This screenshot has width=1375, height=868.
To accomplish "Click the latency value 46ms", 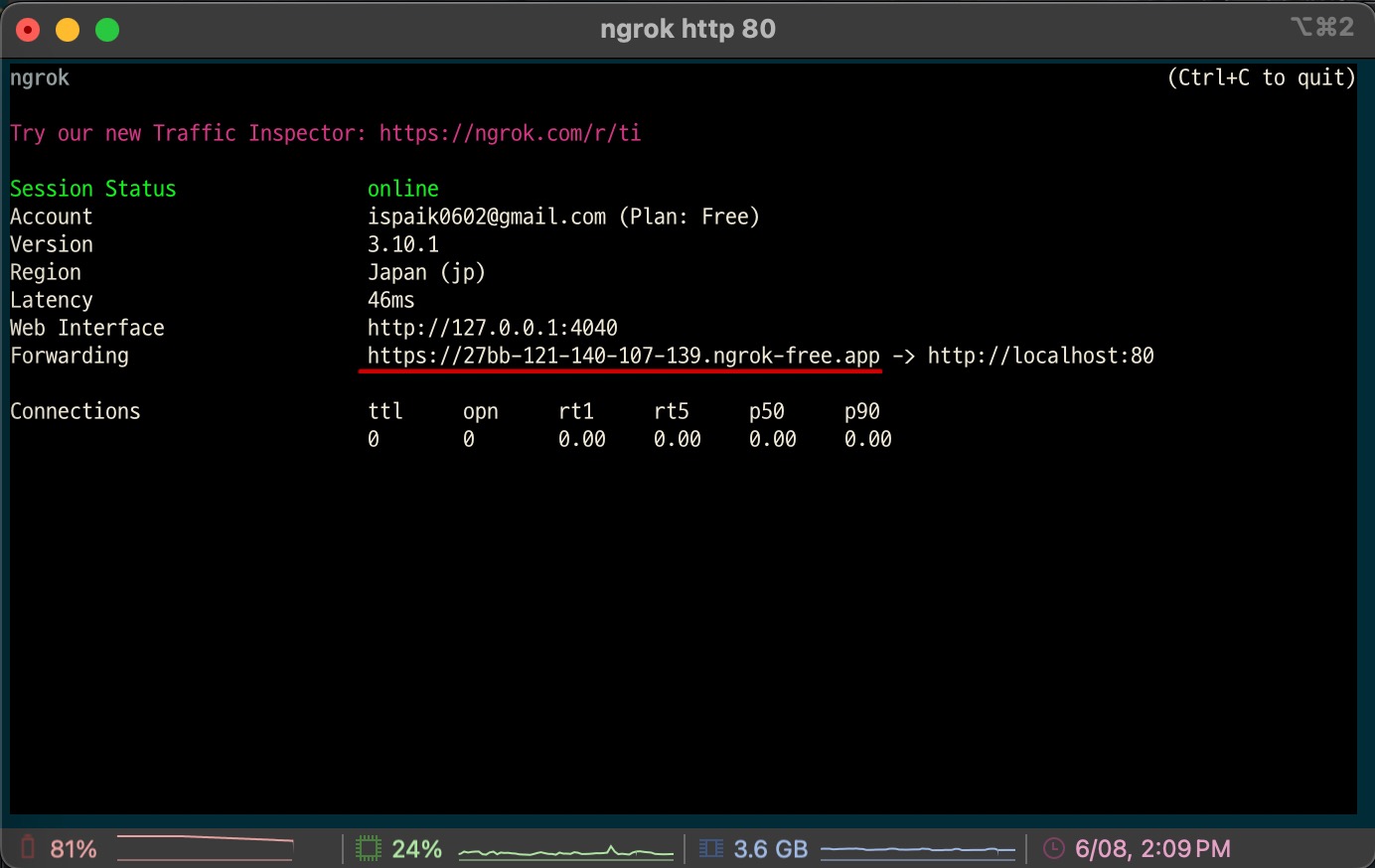I will click(391, 300).
